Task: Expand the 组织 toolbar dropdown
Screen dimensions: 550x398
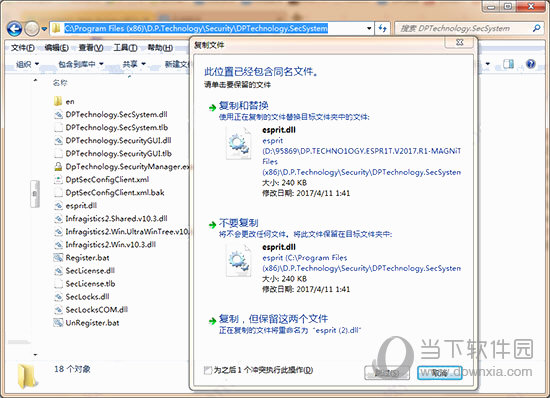Action: 27,64
